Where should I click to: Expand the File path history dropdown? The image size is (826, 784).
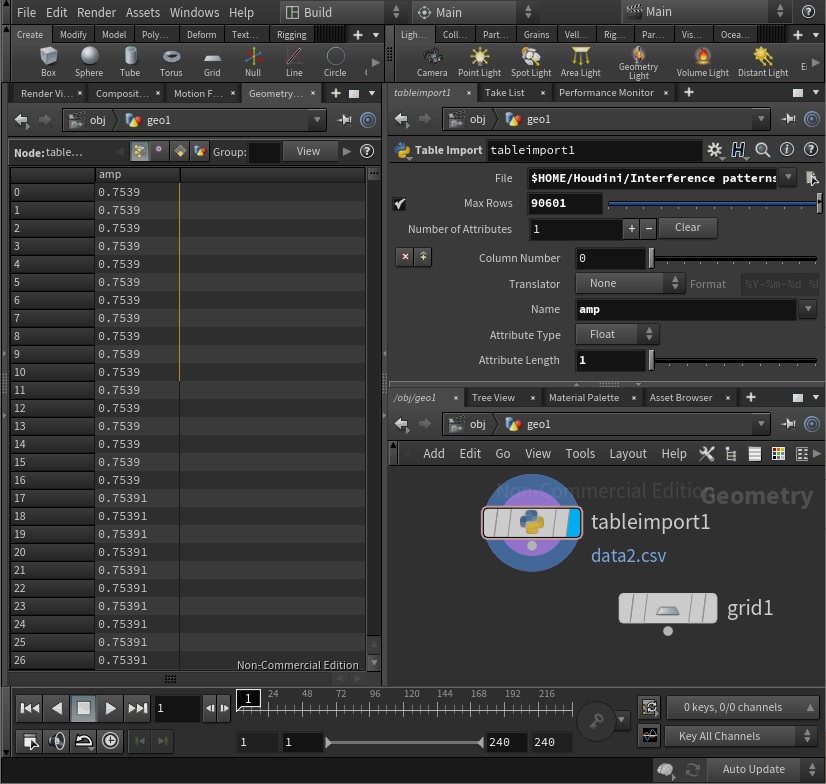[788, 177]
